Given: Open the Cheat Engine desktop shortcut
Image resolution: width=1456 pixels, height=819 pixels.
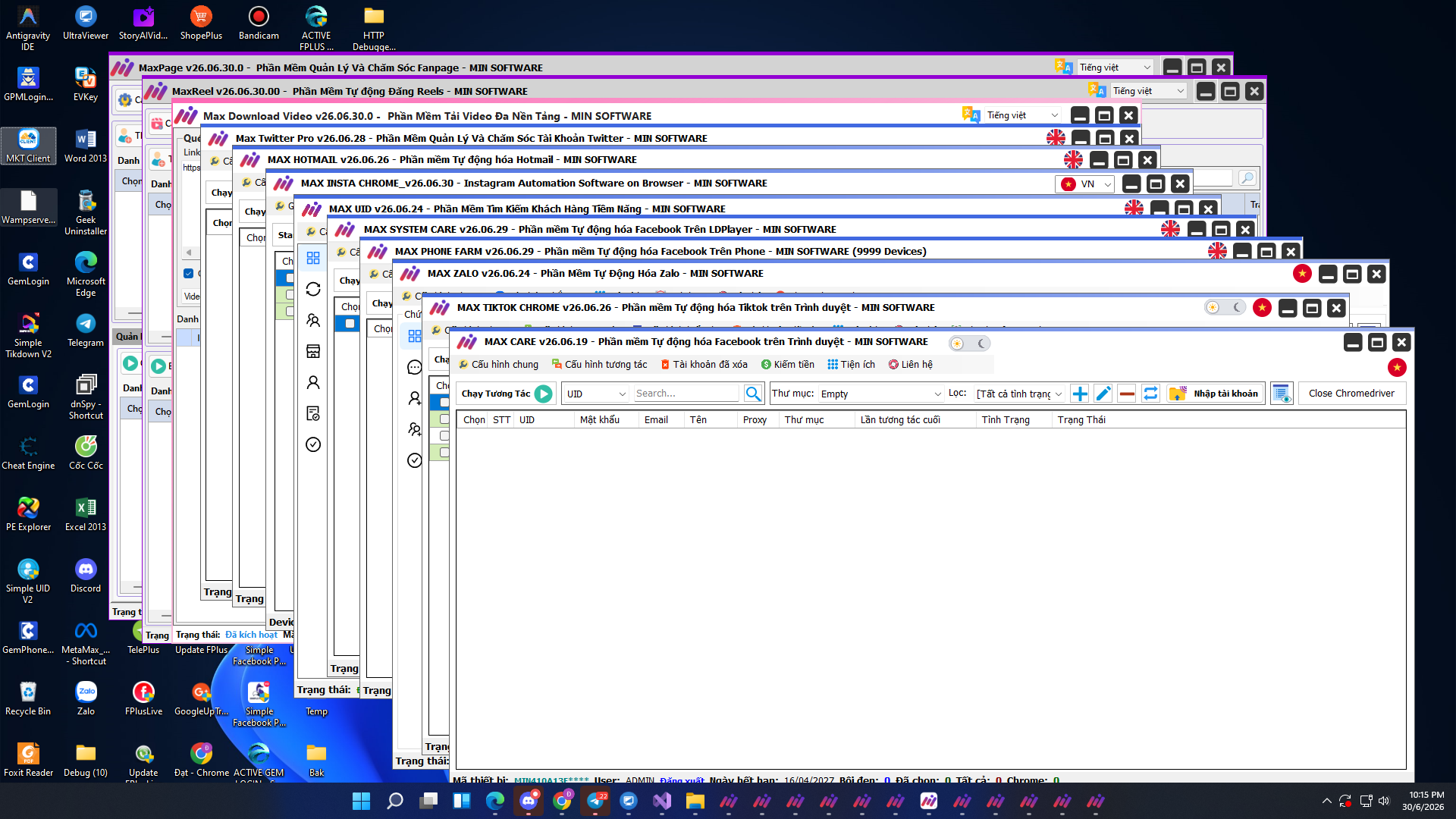Looking at the screenshot, I should 28,452.
